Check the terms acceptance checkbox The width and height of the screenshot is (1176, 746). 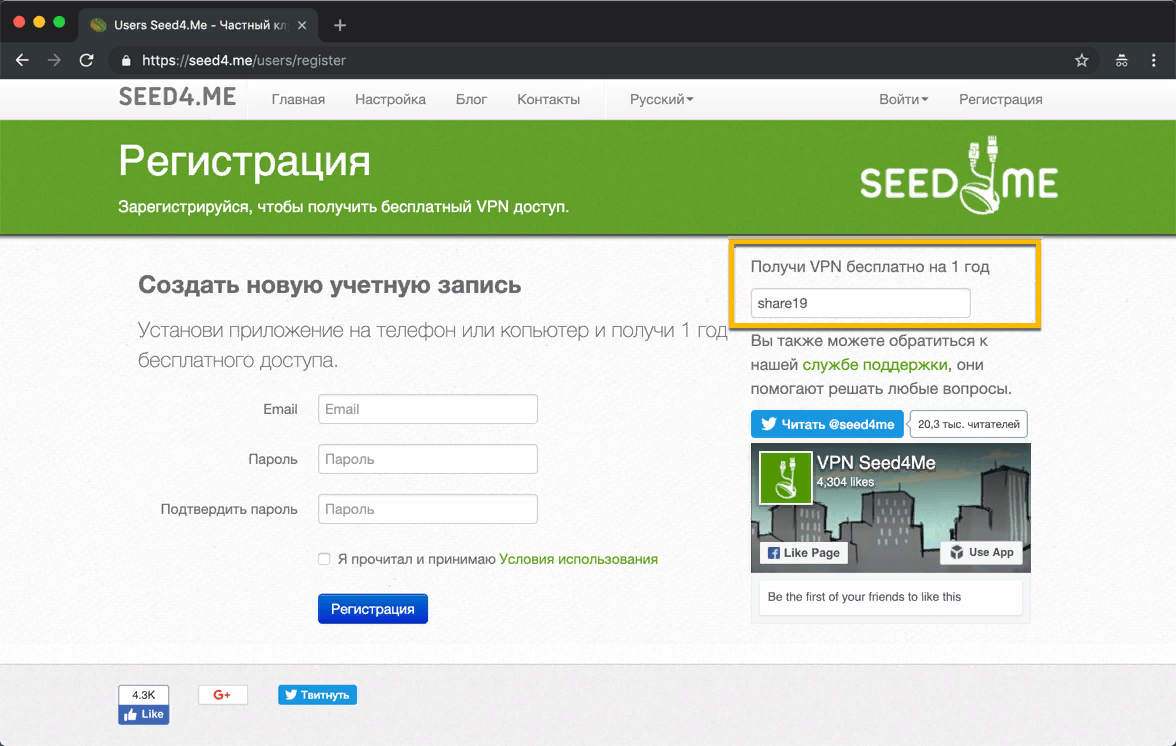(x=324, y=559)
